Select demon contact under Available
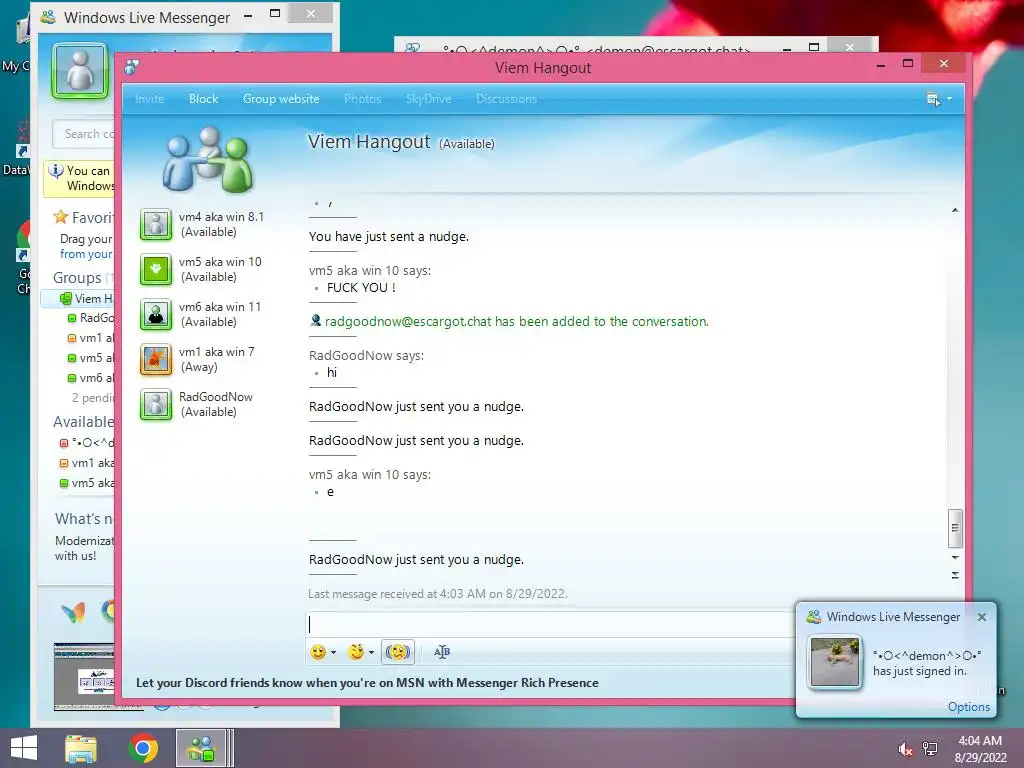The width and height of the screenshot is (1024, 768). (x=87, y=443)
